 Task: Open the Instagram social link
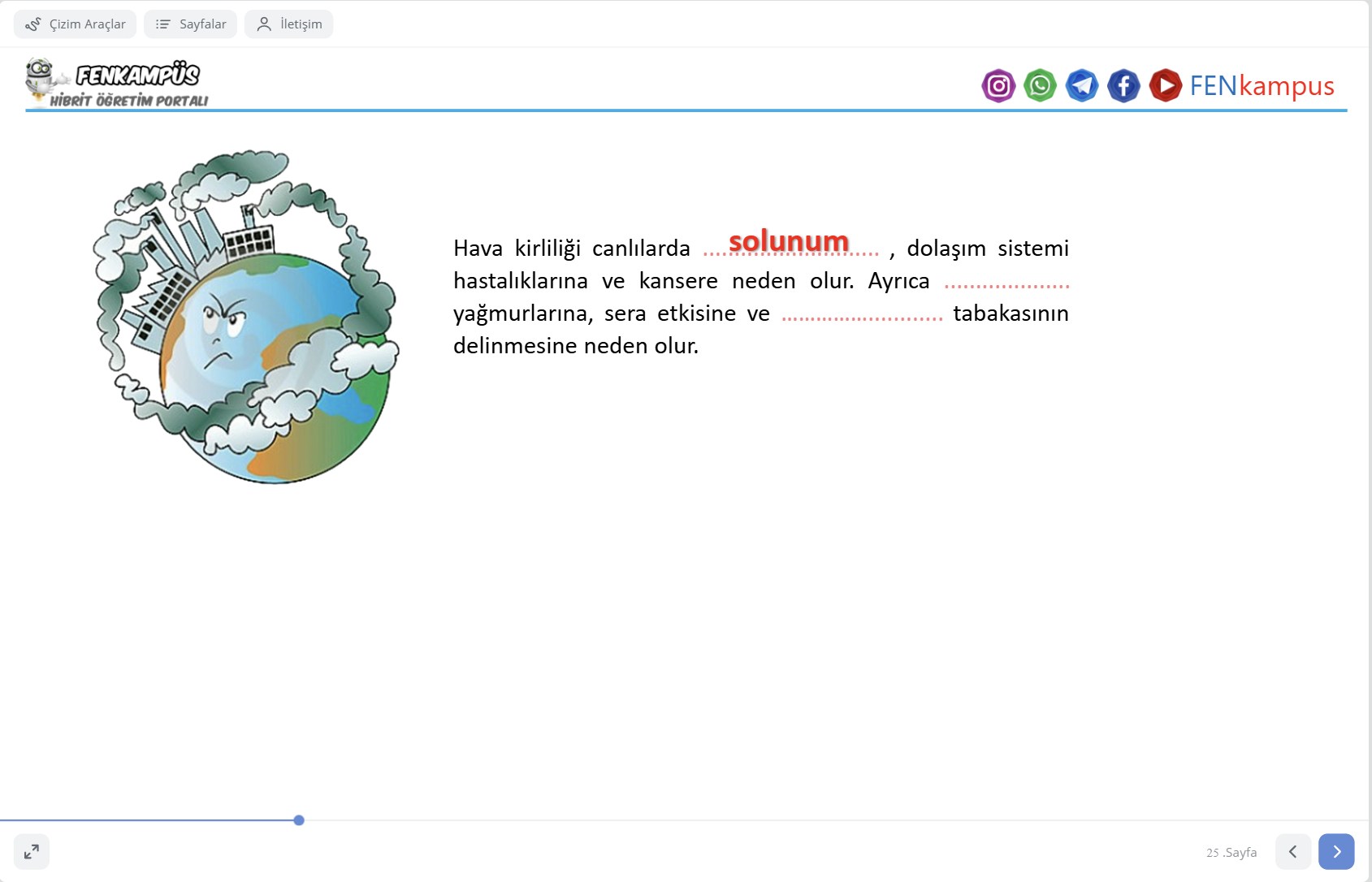(998, 85)
